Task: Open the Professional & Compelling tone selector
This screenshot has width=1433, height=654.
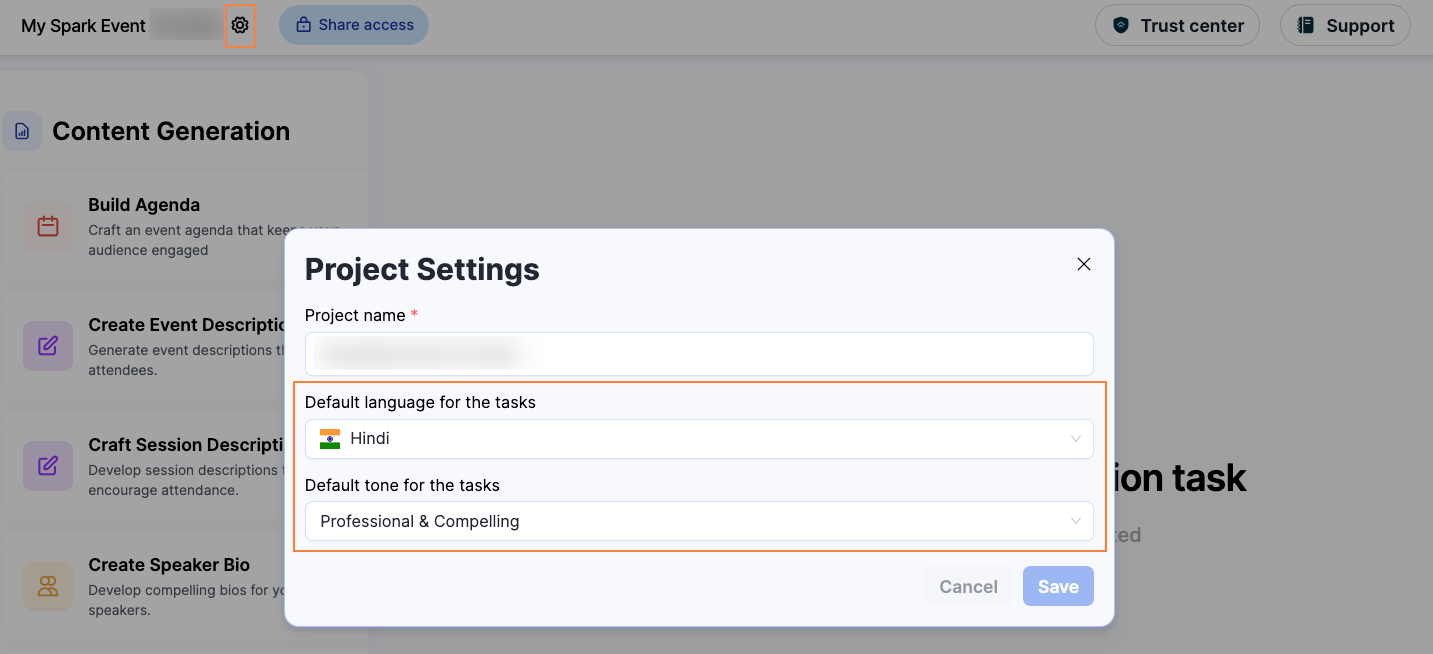Action: 698,521
